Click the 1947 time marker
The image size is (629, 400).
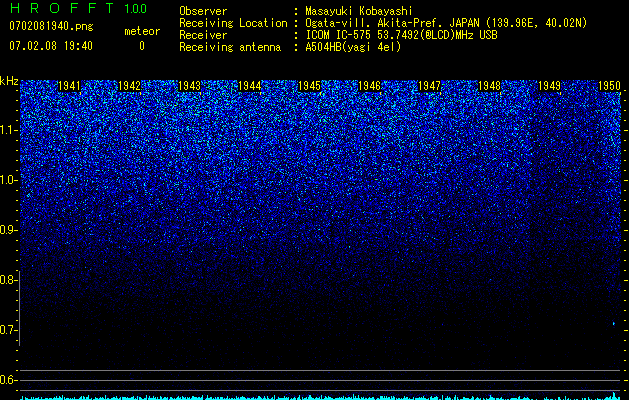(x=429, y=86)
